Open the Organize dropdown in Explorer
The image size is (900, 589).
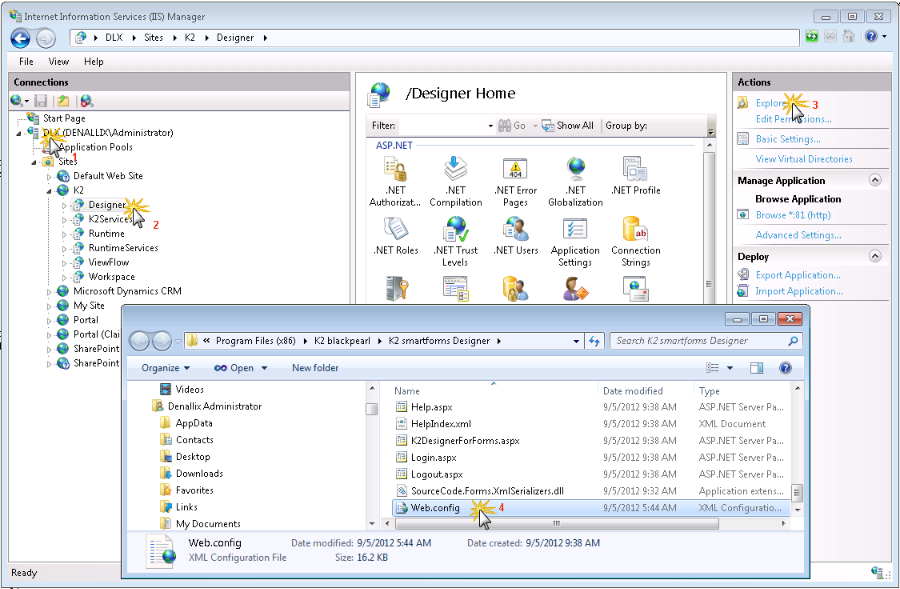tap(163, 367)
